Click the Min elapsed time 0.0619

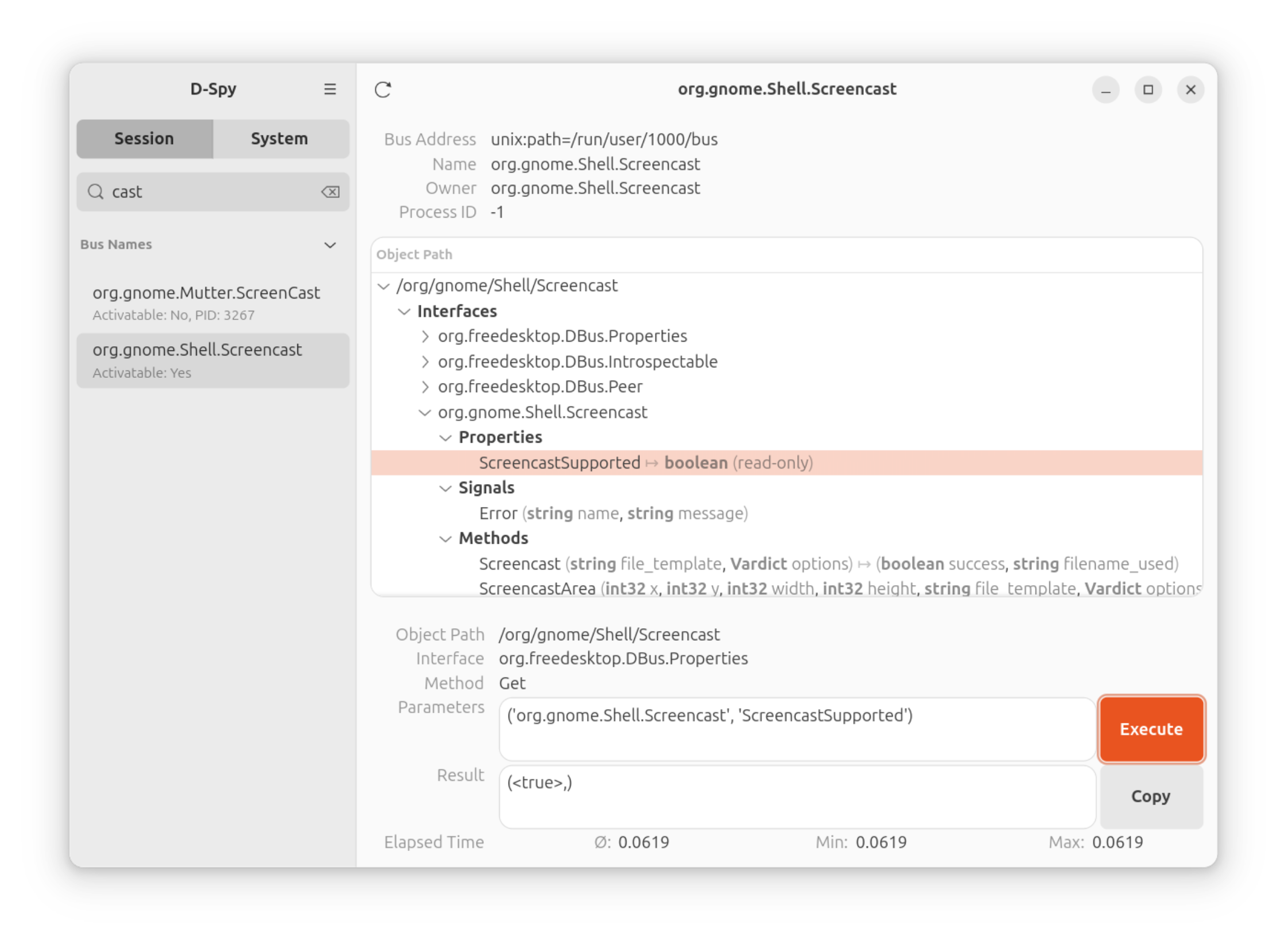tap(881, 842)
